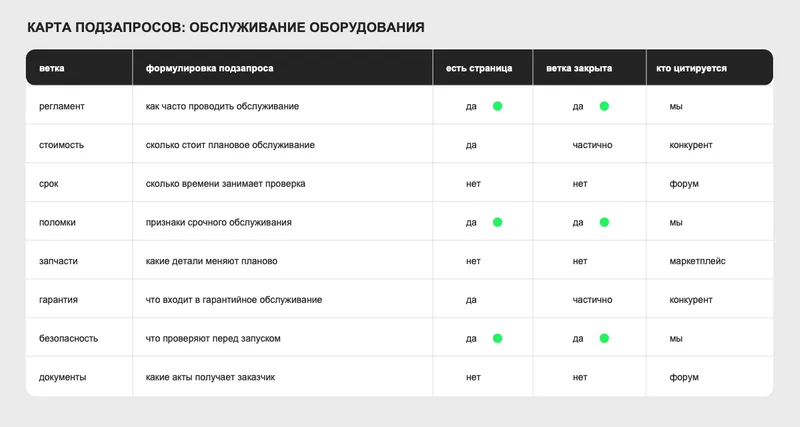Click «да» text under «ветка закрыта» in поломки row

[x=578, y=222]
